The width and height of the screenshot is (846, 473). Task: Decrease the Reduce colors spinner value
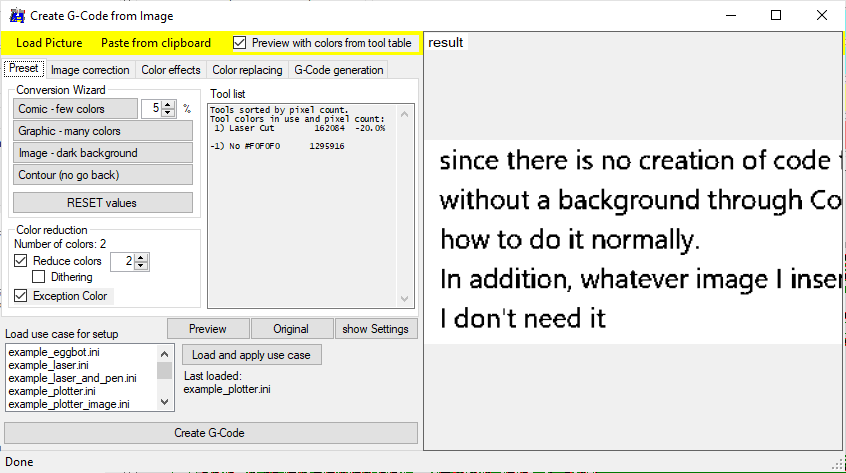141,266
